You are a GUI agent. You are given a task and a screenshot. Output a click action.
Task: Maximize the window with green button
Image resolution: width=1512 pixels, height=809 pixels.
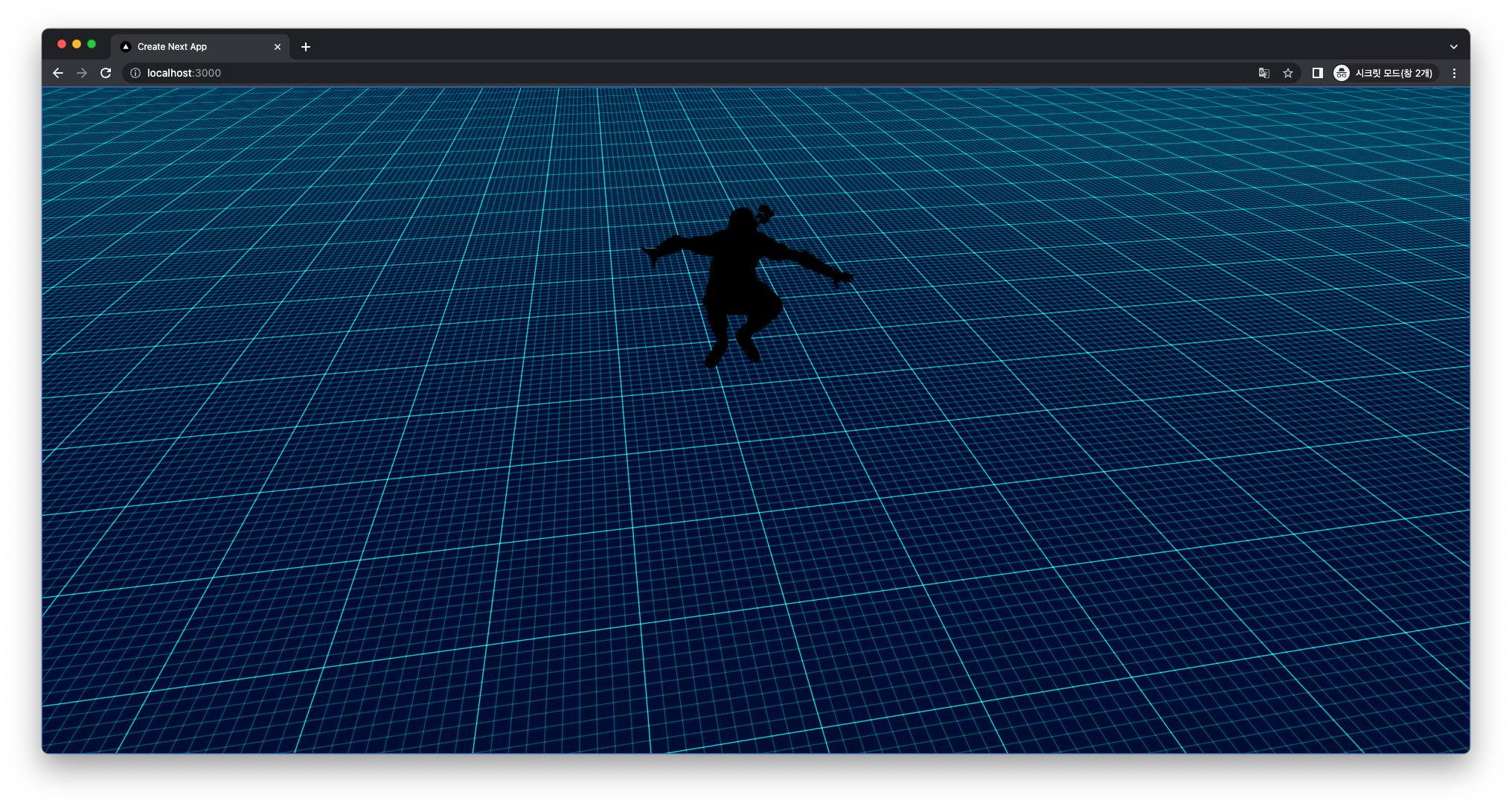click(x=92, y=45)
